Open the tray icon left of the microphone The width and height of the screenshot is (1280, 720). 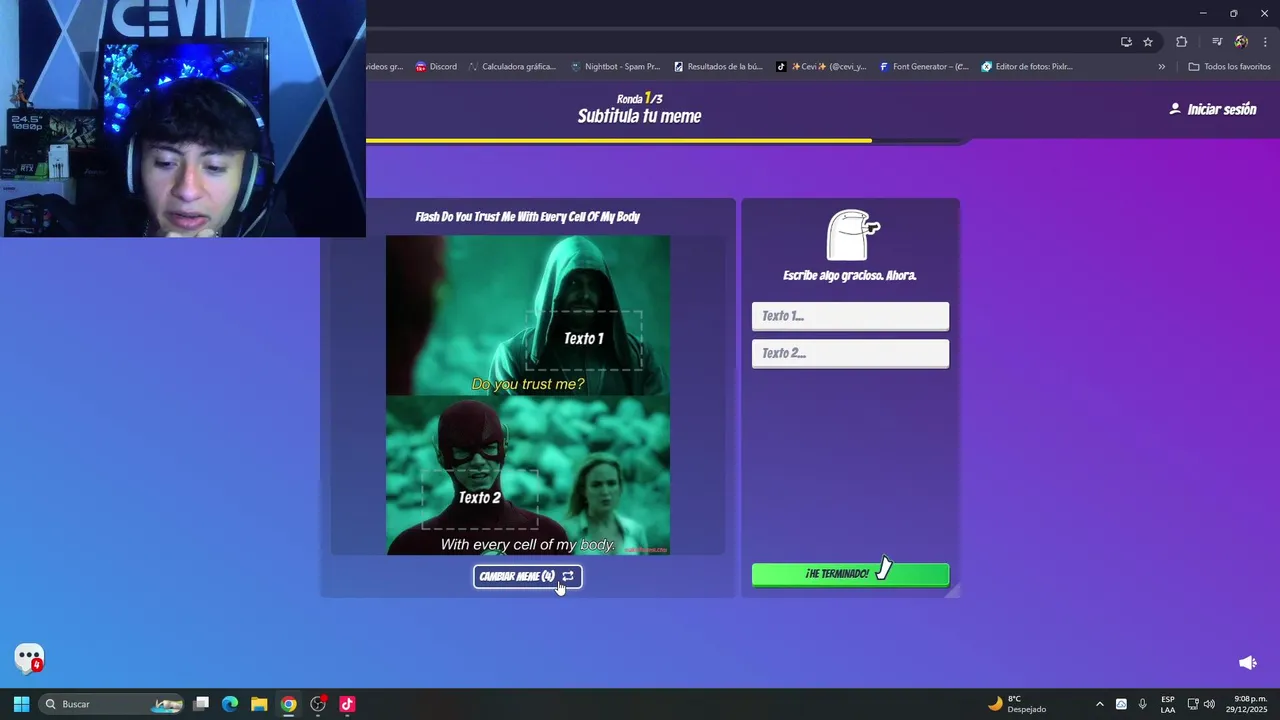(x=1121, y=704)
